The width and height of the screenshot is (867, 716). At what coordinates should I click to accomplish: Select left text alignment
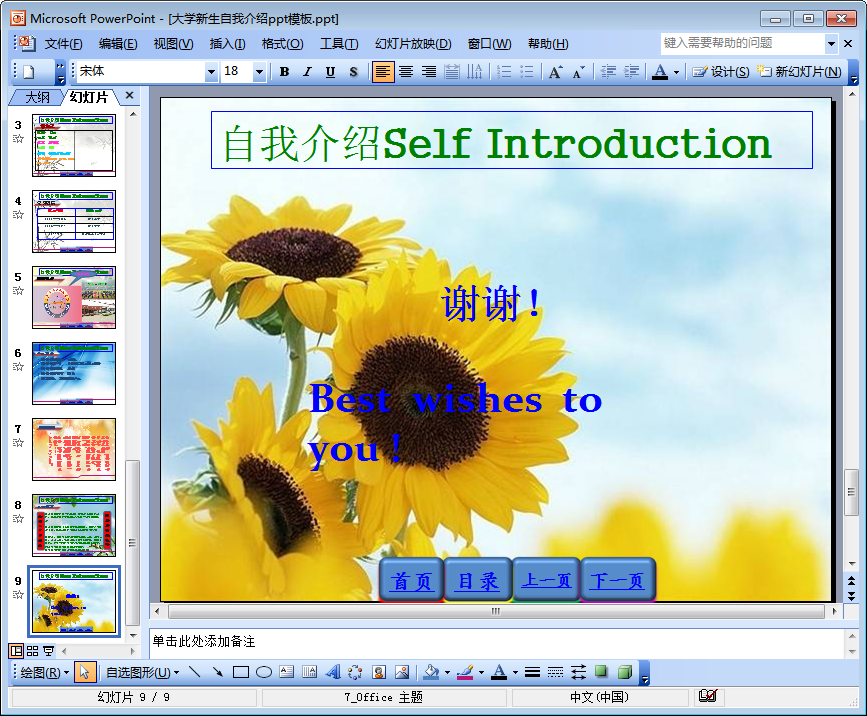383,72
